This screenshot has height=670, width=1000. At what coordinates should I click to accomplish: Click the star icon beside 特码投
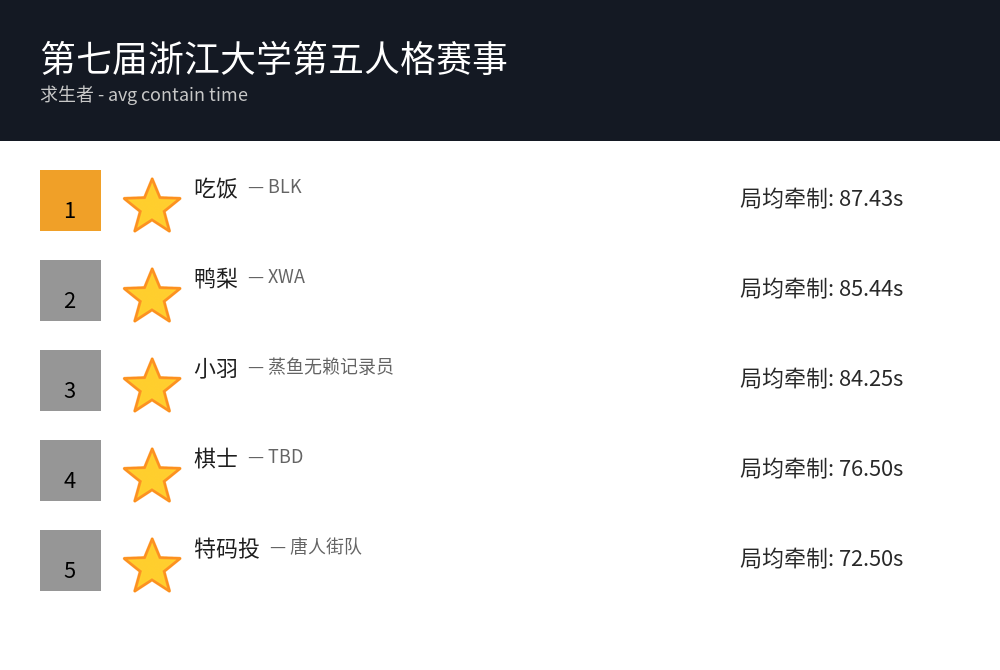[152, 565]
